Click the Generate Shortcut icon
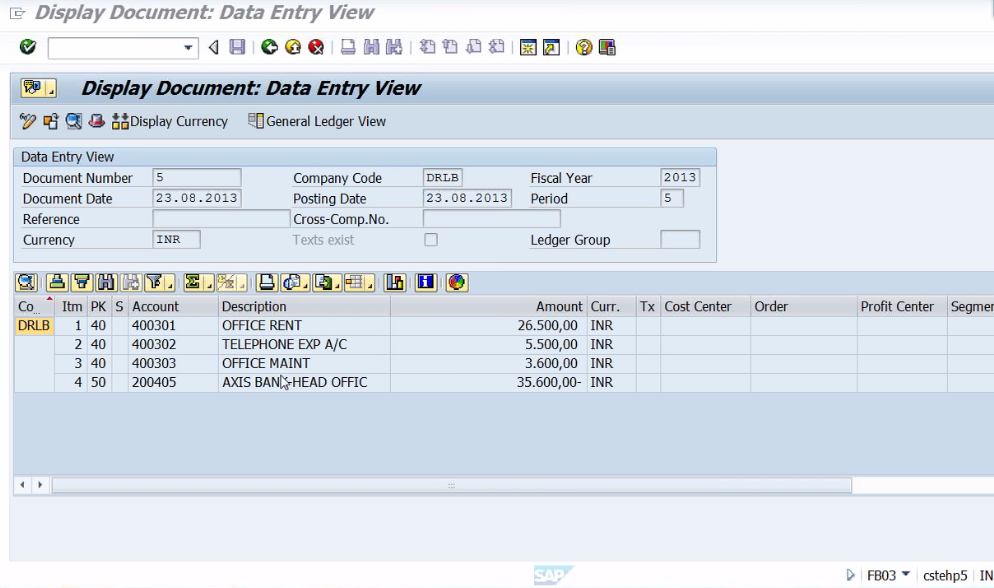This screenshot has width=994, height=588. tap(552, 48)
